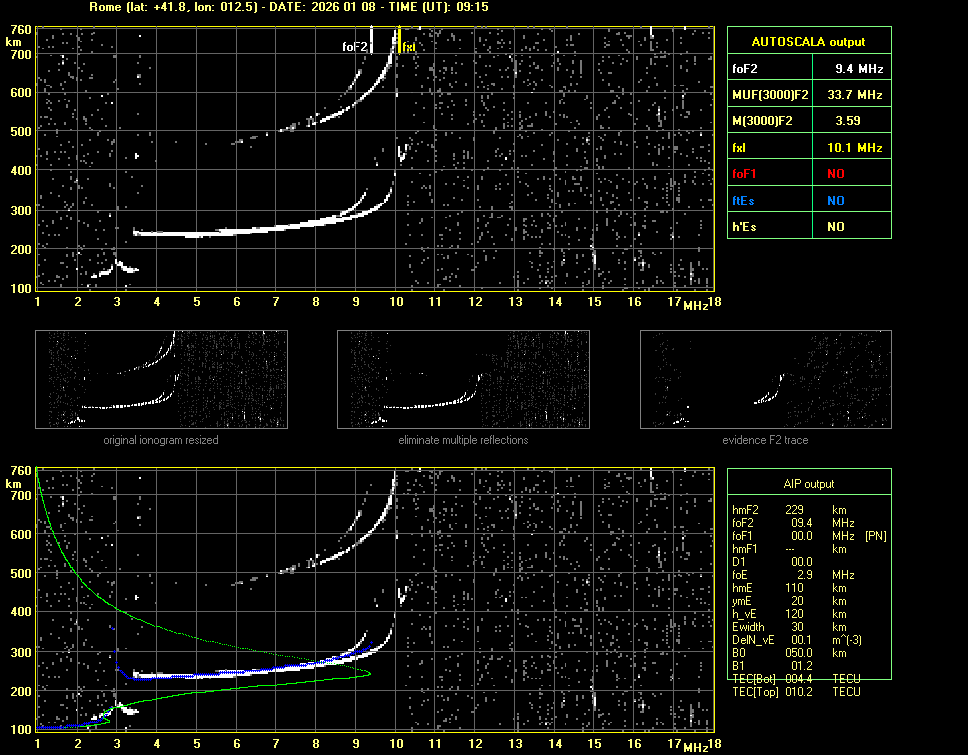Viewport: 968px width, 755px height.
Task: Click the green profile curve peak in lower plot
Action: (369, 673)
